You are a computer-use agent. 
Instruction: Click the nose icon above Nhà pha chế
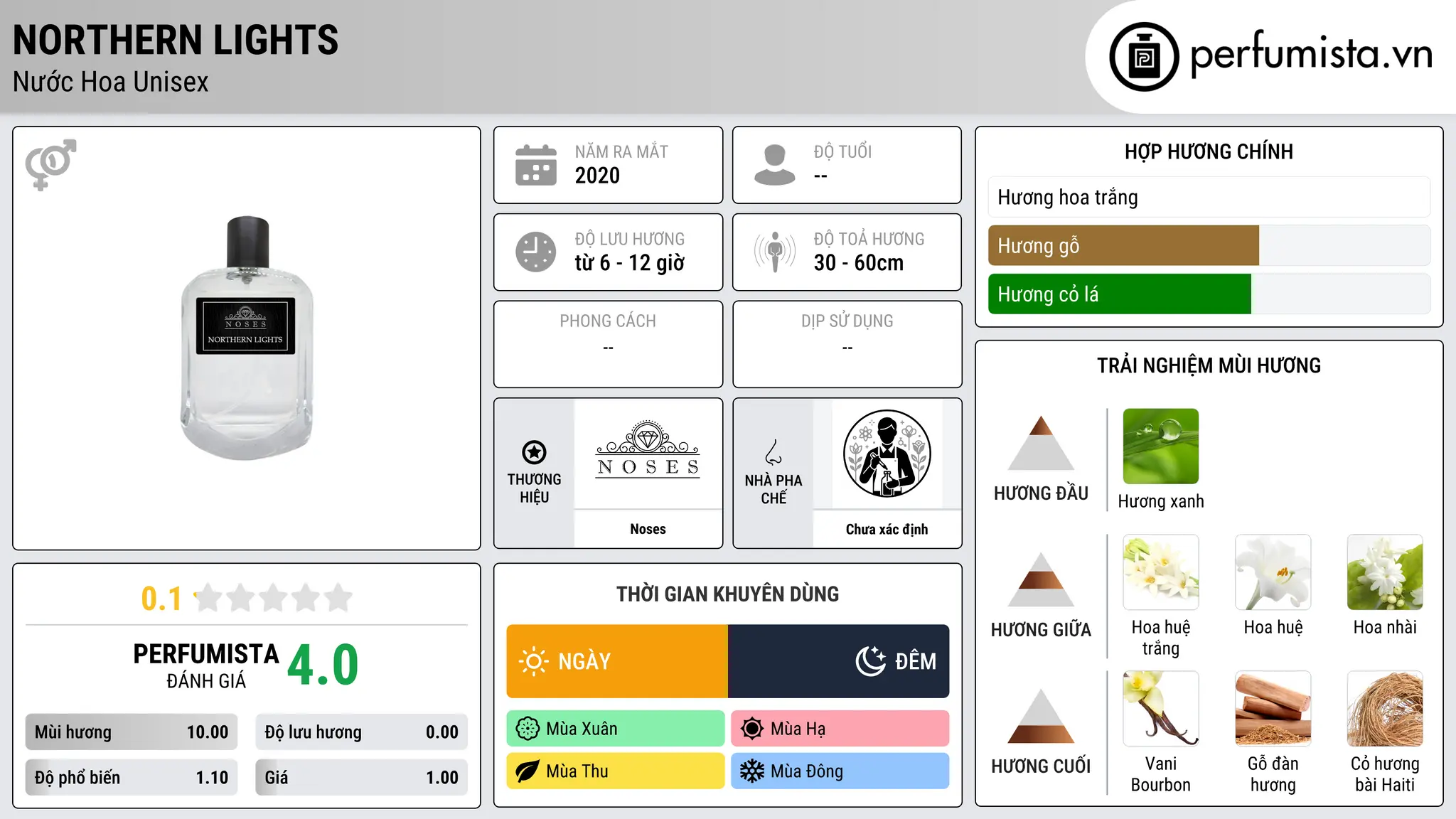pyautogui.click(x=773, y=452)
